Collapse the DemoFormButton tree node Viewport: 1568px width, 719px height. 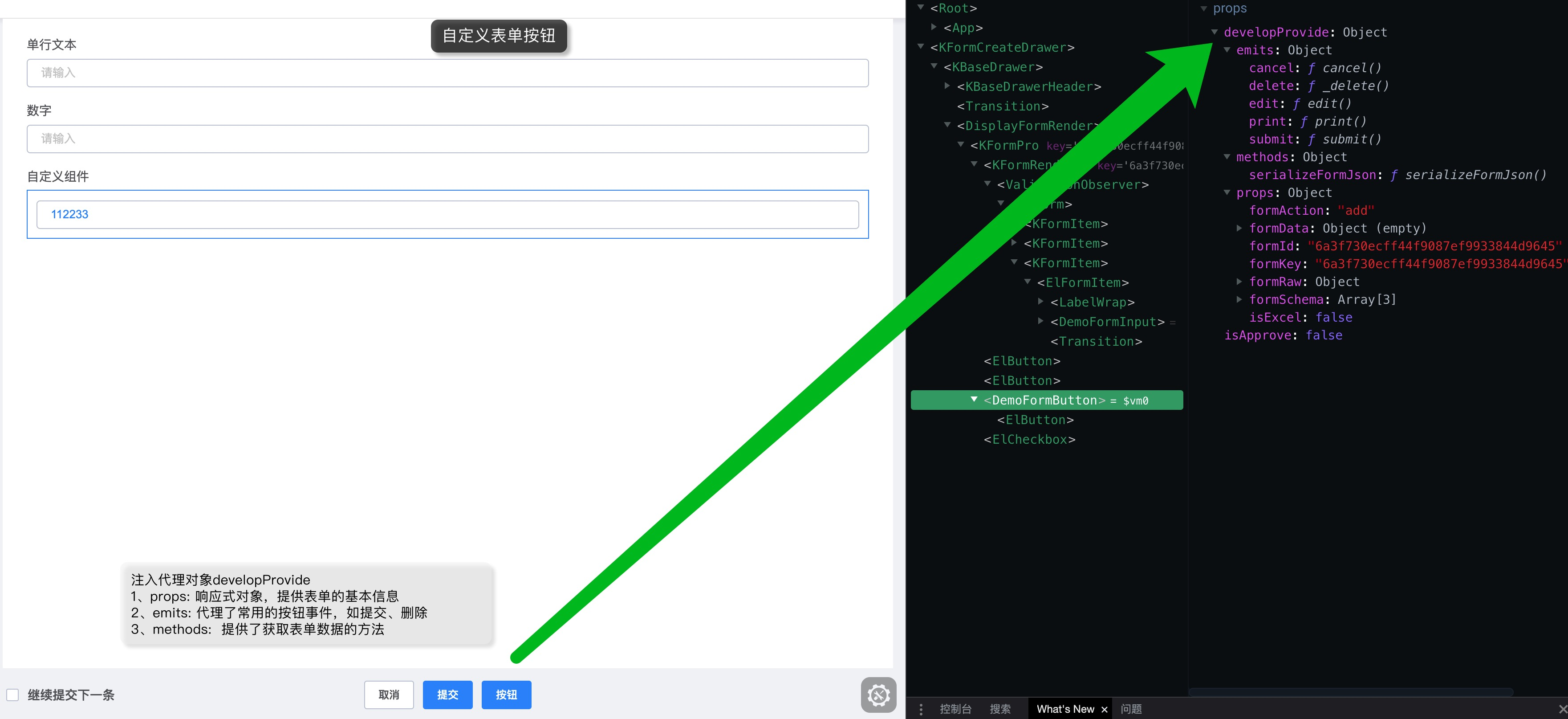point(974,400)
